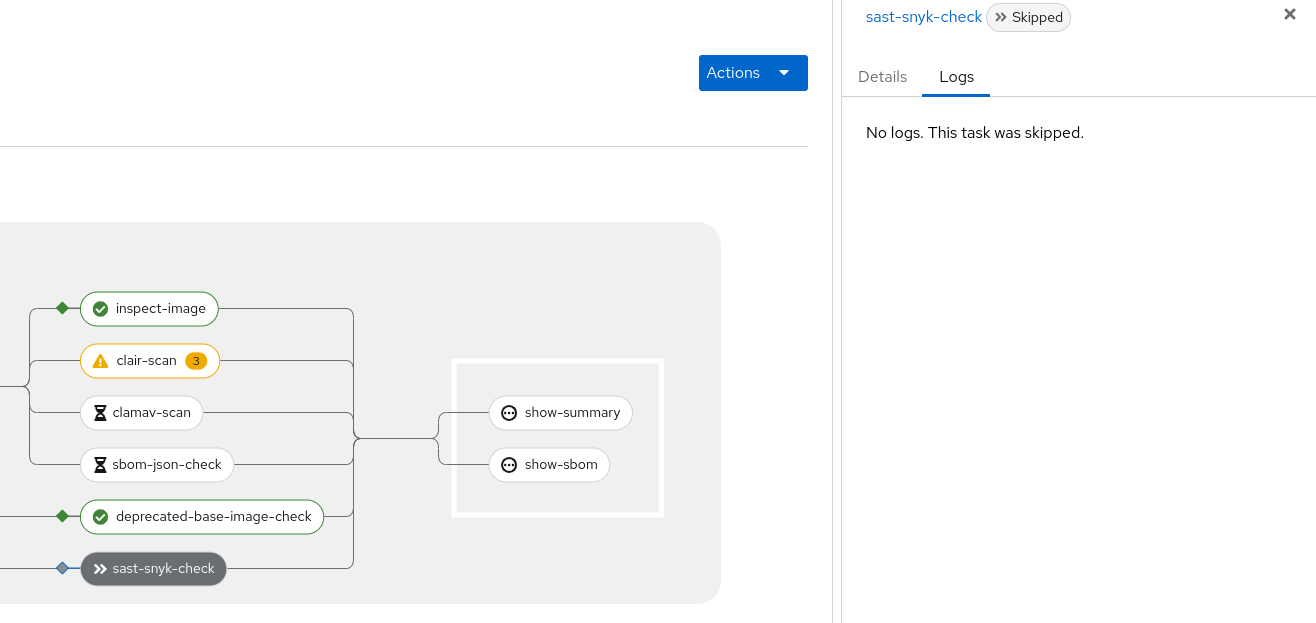Screen dimensions: 1316x623
Task: Select the show-summary task node
Action: (572, 413)
